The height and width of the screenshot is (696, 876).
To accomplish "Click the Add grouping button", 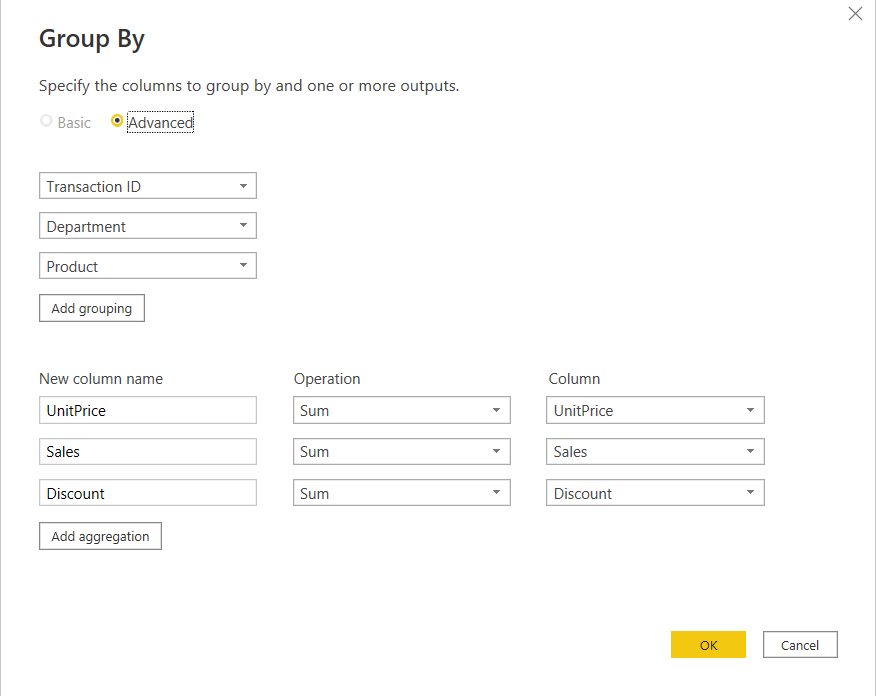I will [92, 308].
